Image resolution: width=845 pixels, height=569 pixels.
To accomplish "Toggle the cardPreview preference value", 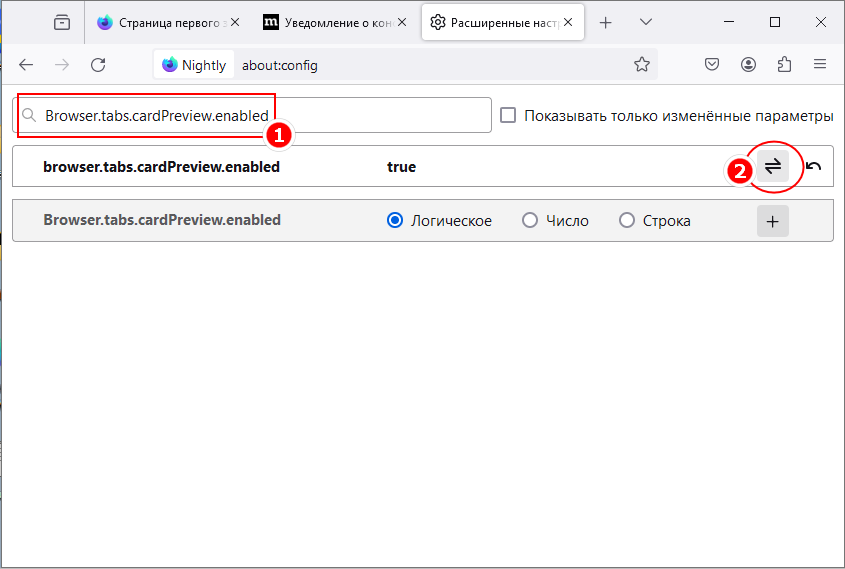I will click(773, 167).
